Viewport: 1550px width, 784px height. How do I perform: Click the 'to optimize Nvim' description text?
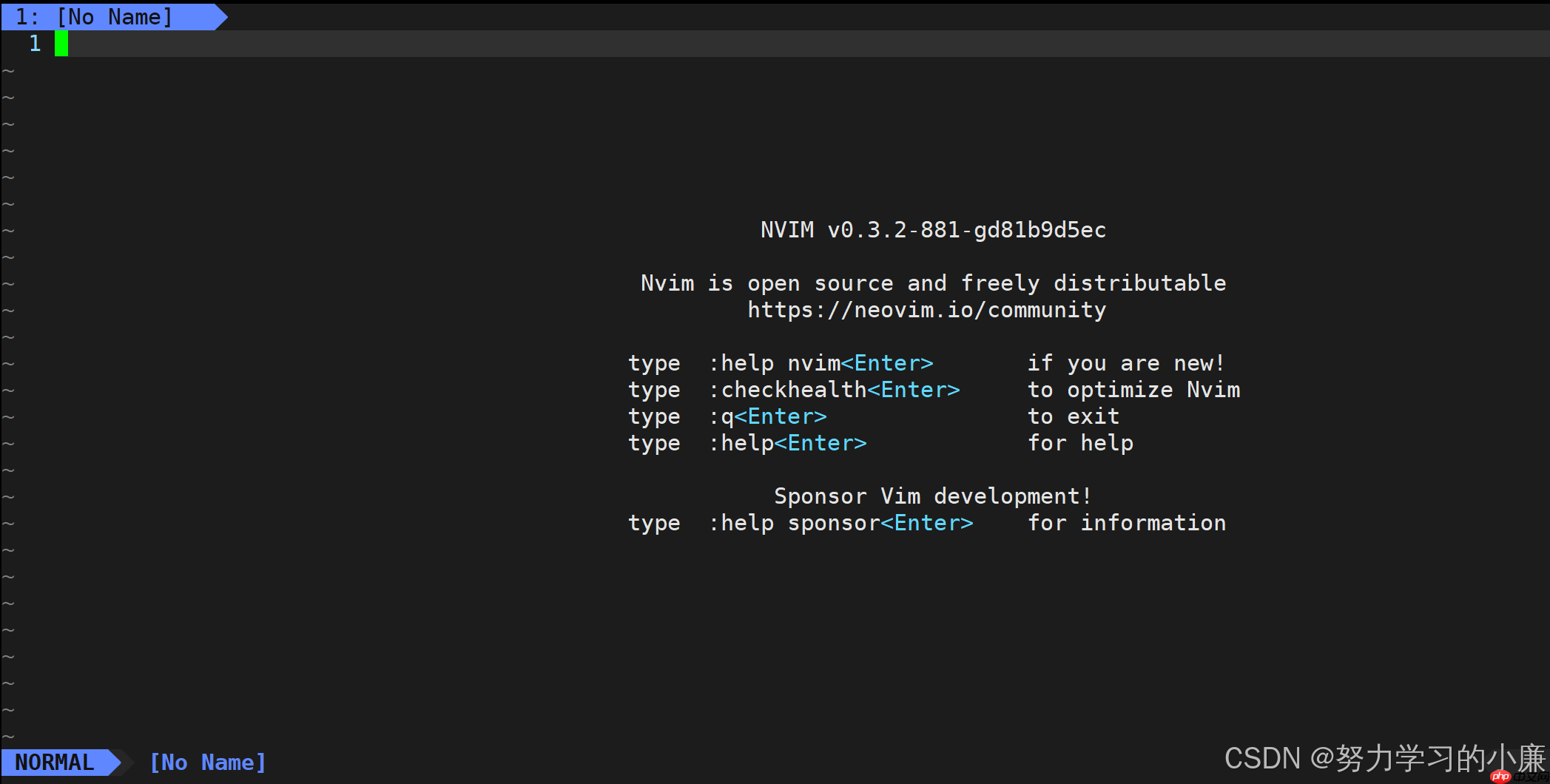point(1133,390)
